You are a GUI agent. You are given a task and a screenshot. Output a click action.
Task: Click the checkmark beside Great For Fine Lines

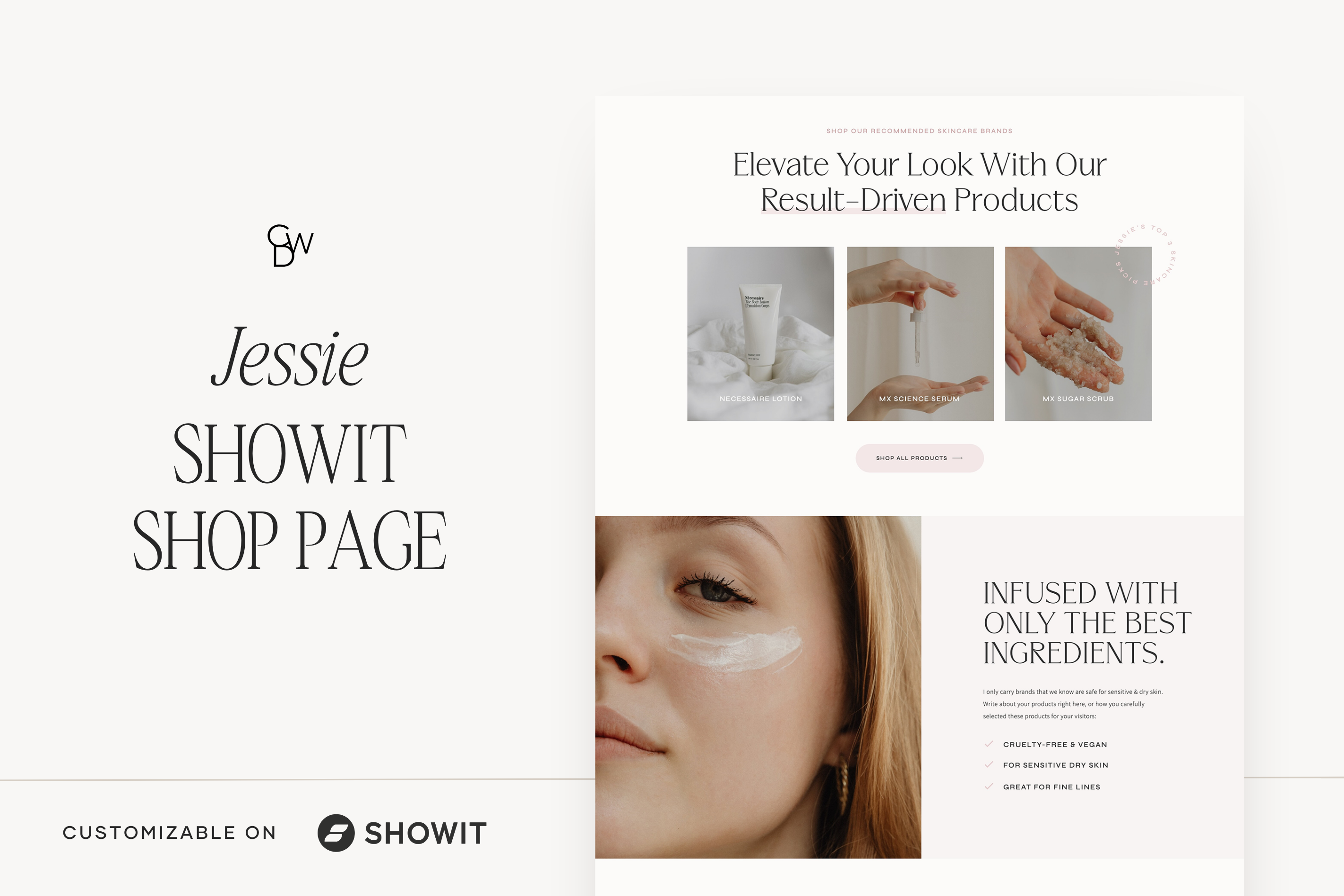[989, 786]
